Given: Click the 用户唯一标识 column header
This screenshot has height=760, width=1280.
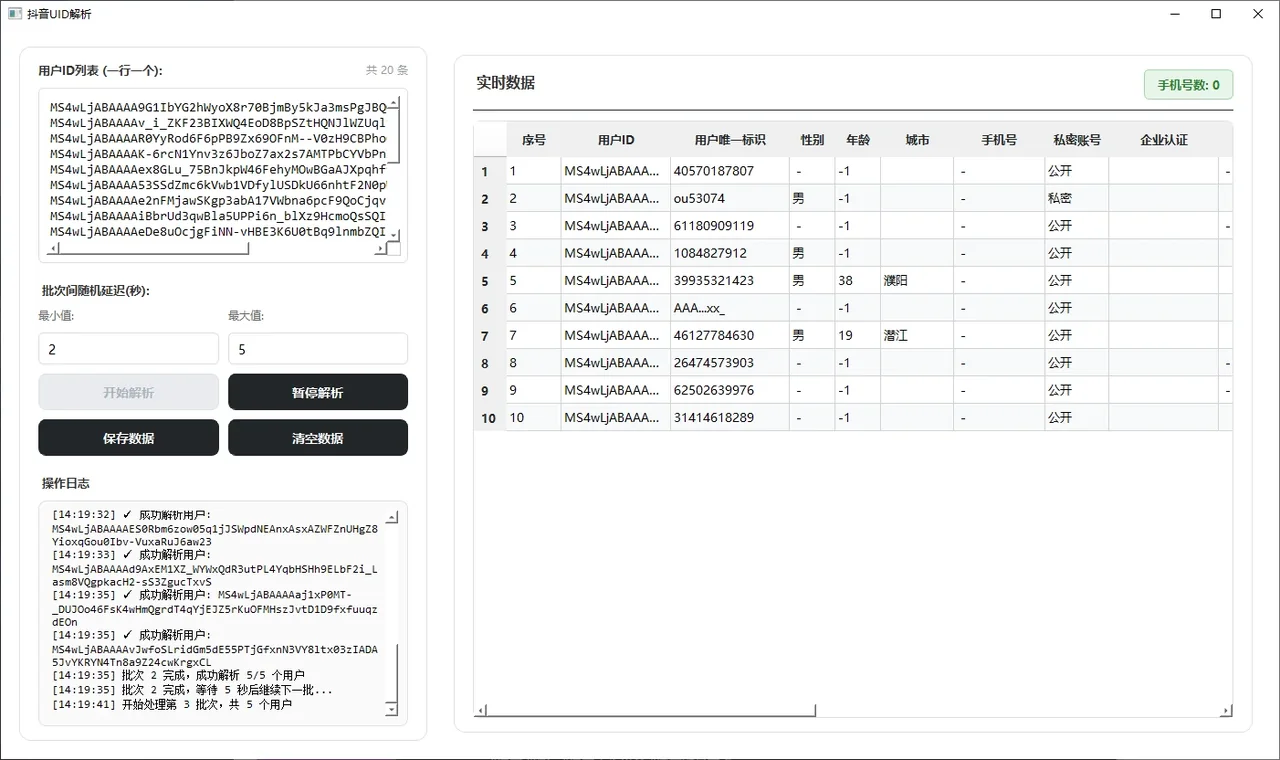Looking at the screenshot, I should [730, 140].
